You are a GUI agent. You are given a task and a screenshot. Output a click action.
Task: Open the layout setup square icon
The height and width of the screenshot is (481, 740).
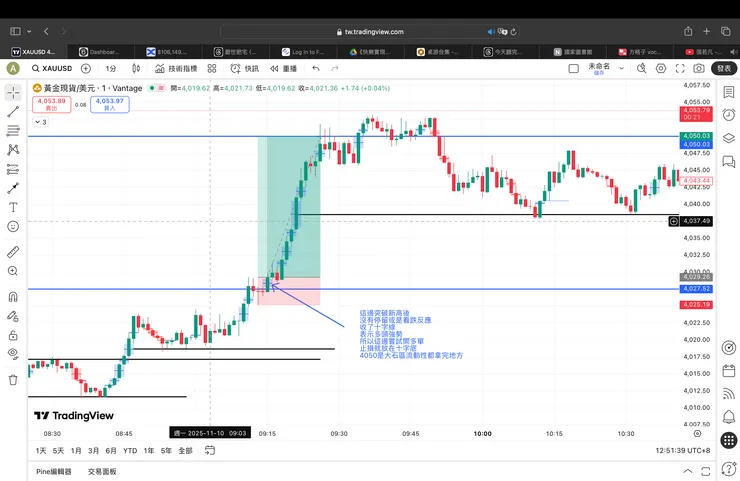point(573,68)
